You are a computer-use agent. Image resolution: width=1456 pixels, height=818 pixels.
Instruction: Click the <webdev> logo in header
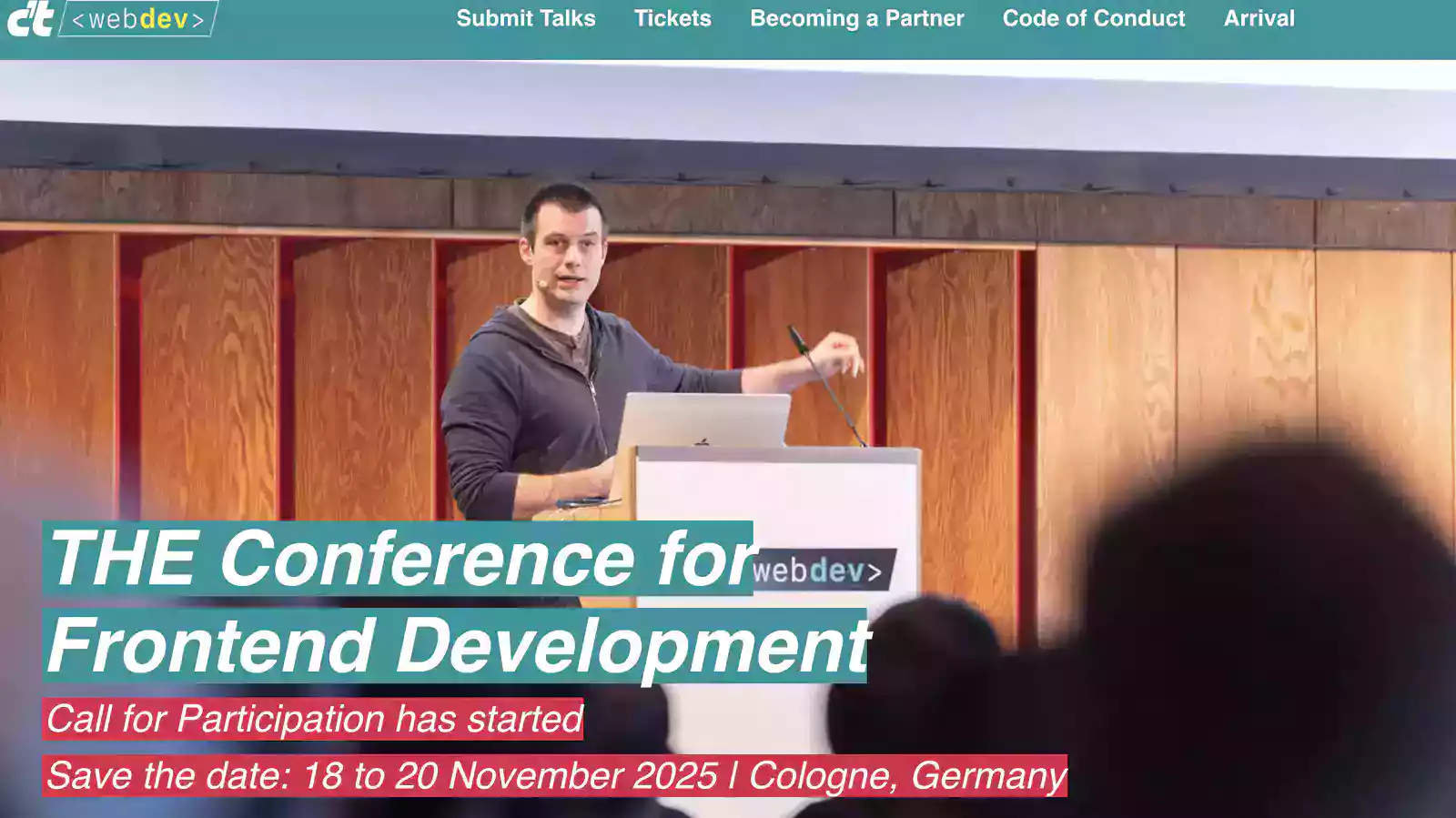coord(138,19)
